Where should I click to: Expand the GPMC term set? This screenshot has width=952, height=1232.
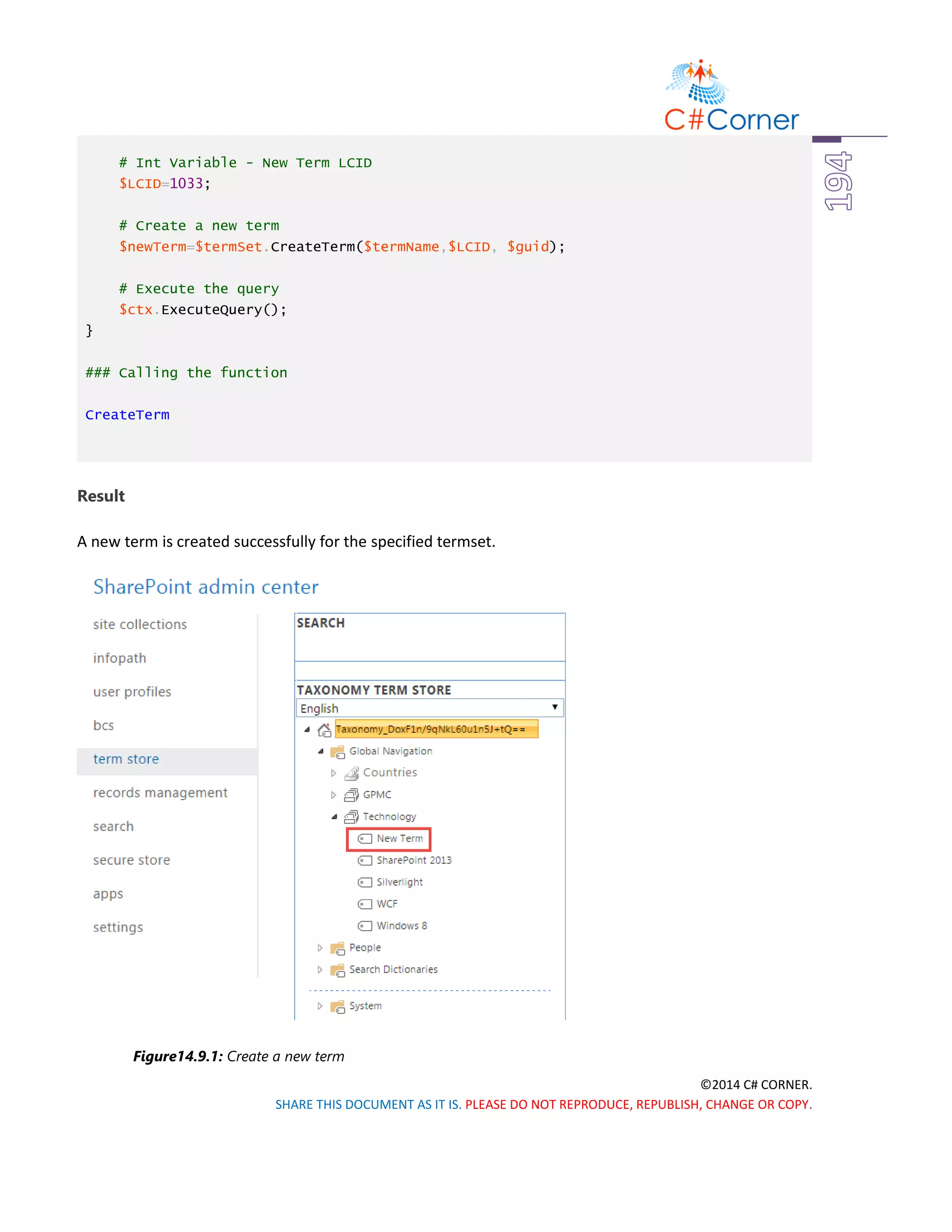pos(333,795)
